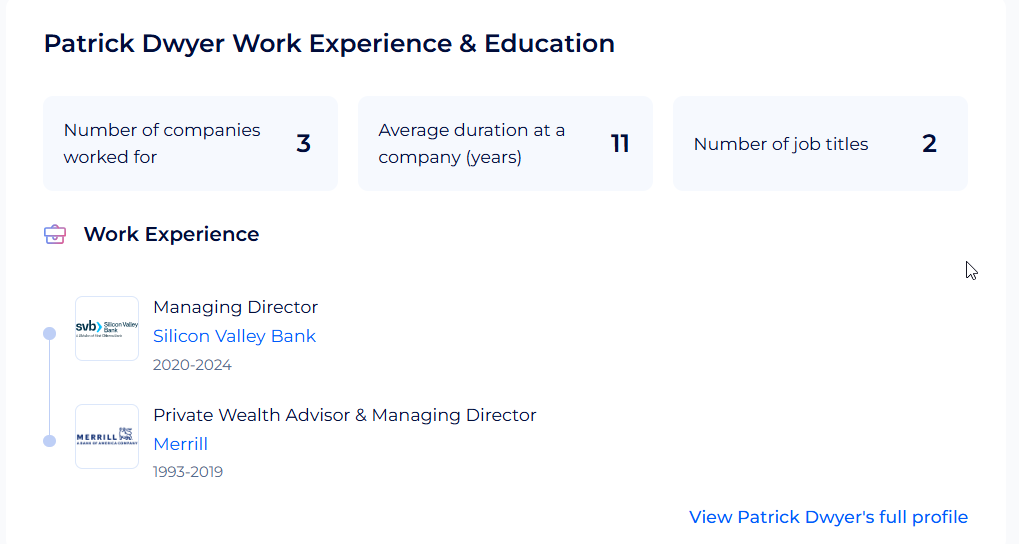Click the number 2 job titles count

(929, 144)
